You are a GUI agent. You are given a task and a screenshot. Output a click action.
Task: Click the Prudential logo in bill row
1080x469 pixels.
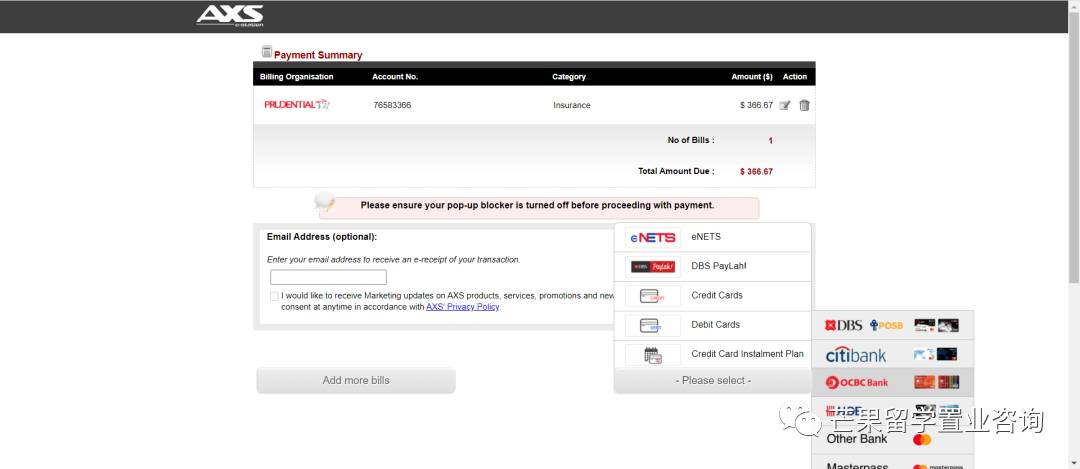[x=296, y=105]
